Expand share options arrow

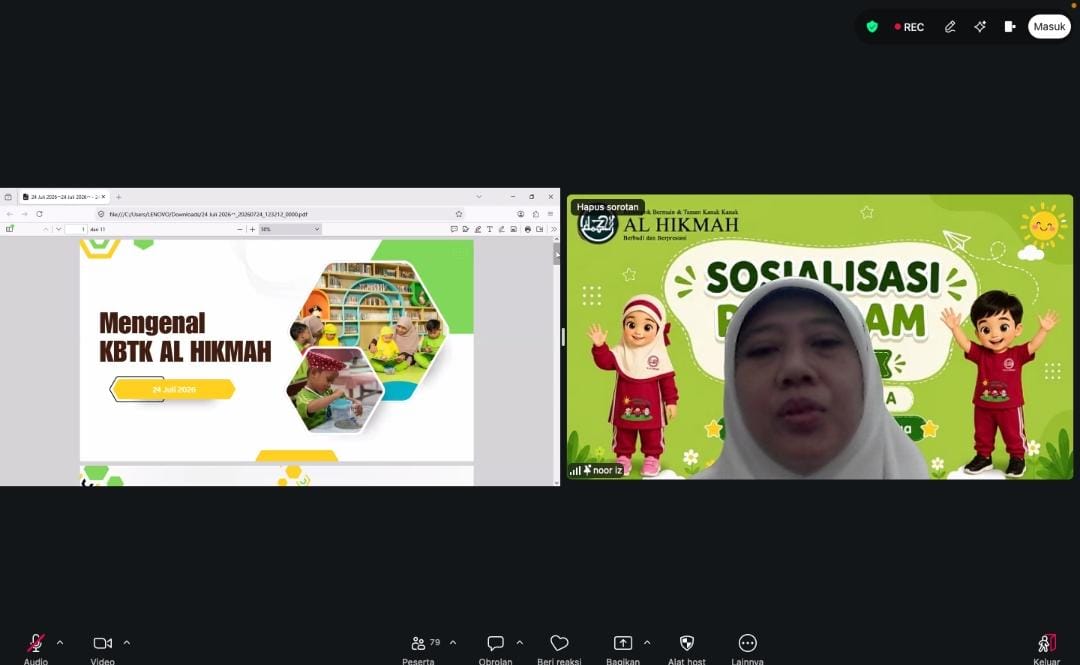647,643
